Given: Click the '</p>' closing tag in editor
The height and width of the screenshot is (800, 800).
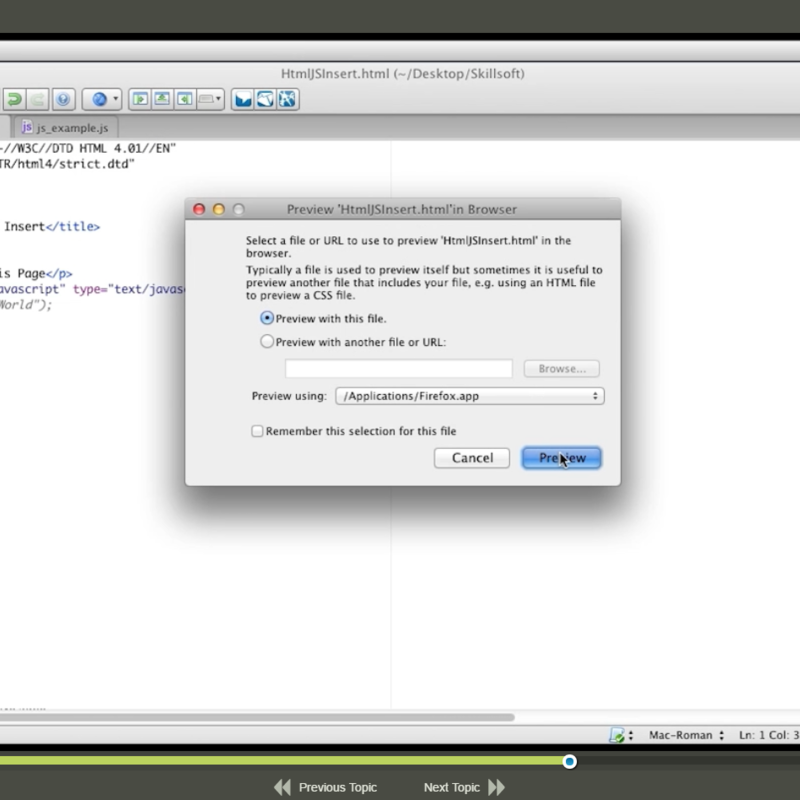Looking at the screenshot, I should point(59,273).
